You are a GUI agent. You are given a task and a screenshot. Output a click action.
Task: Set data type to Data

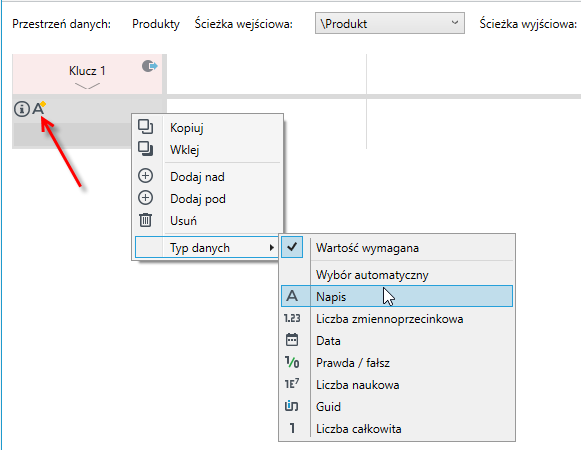tap(397, 340)
